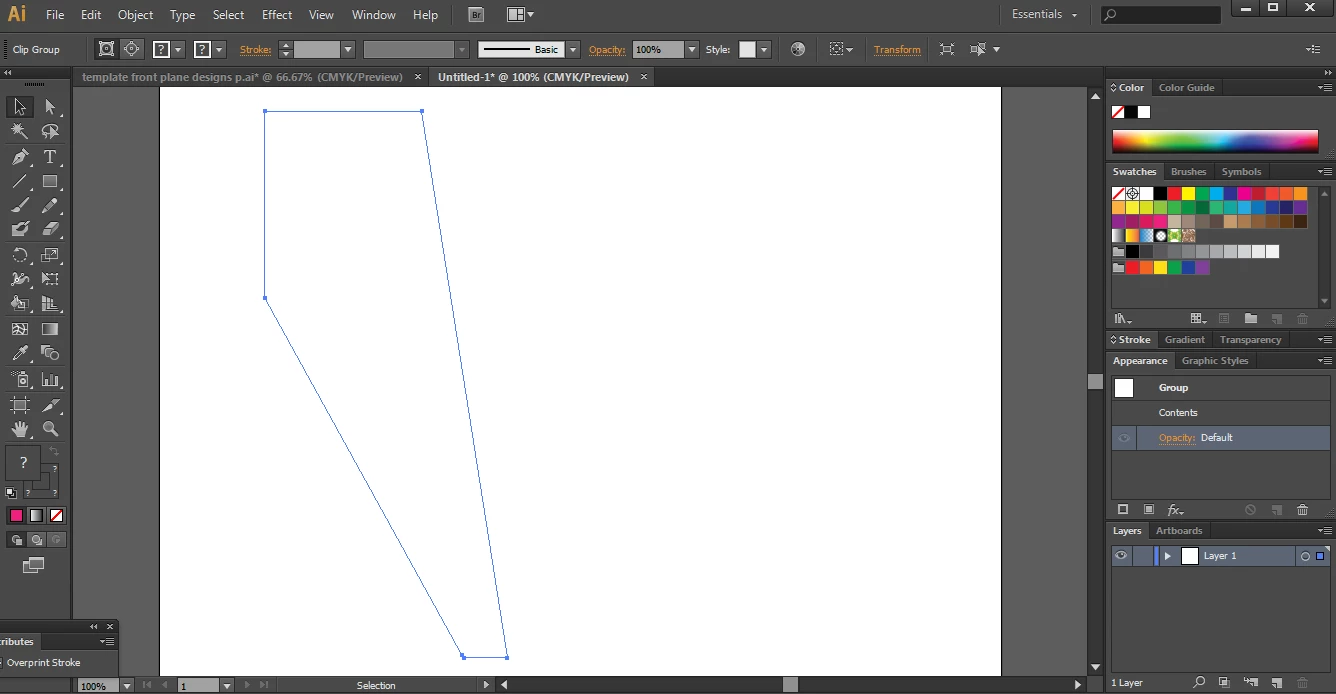Switch to the Color Guide tab
This screenshot has width=1336, height=694.
(x=1186, y=88)
